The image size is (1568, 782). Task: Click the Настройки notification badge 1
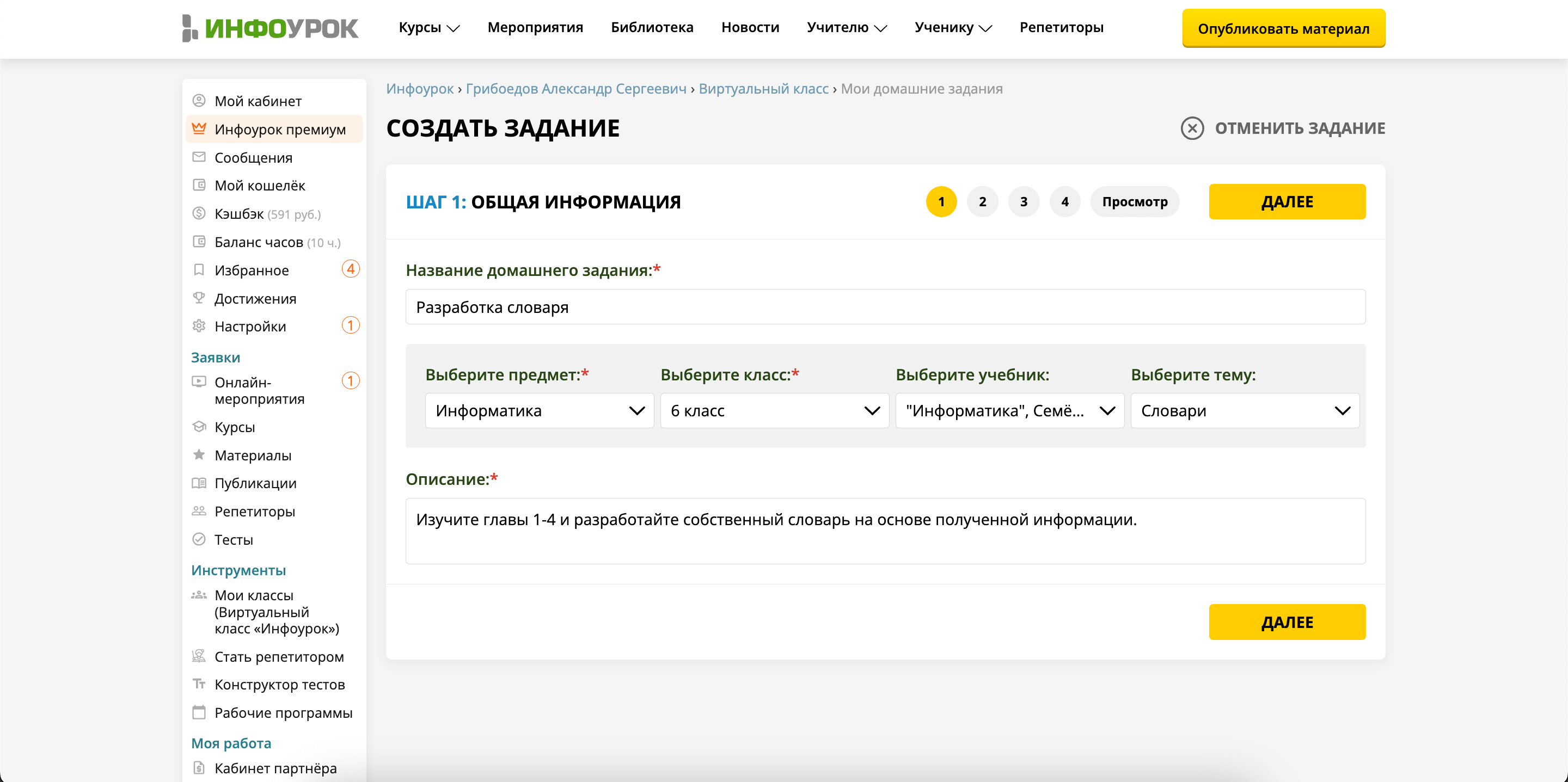click(x=351, y=325)
